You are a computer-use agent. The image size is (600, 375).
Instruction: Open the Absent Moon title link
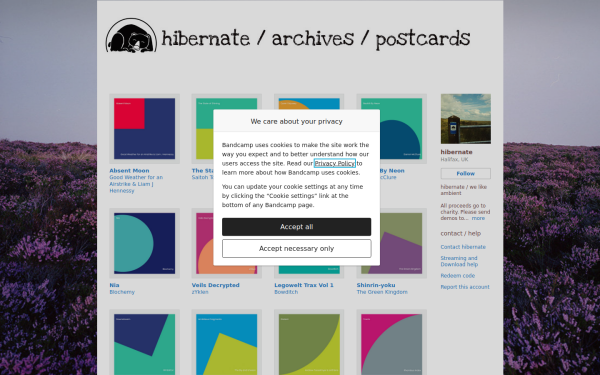point(129,171)
